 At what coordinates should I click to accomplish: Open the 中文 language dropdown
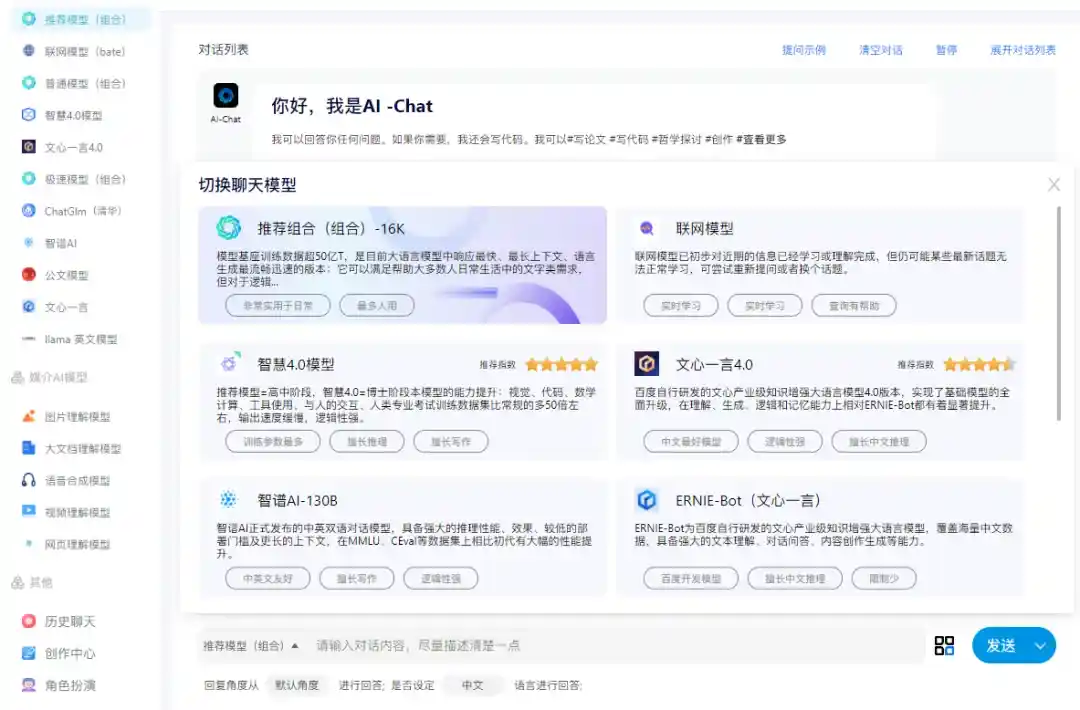tap(472, 685)
